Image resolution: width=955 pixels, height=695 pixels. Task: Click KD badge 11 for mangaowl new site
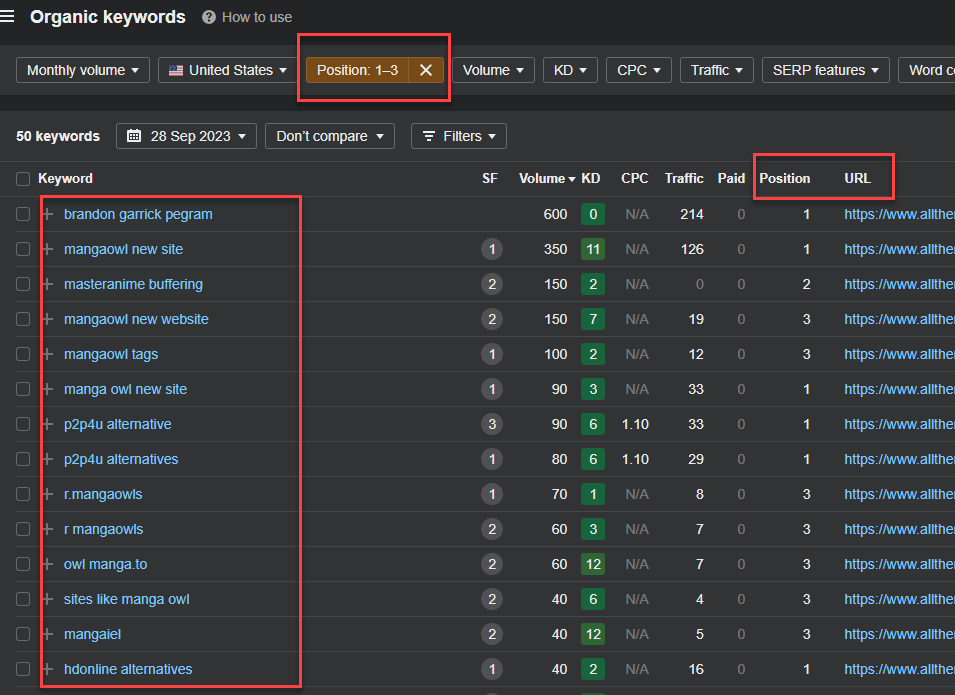593,249
